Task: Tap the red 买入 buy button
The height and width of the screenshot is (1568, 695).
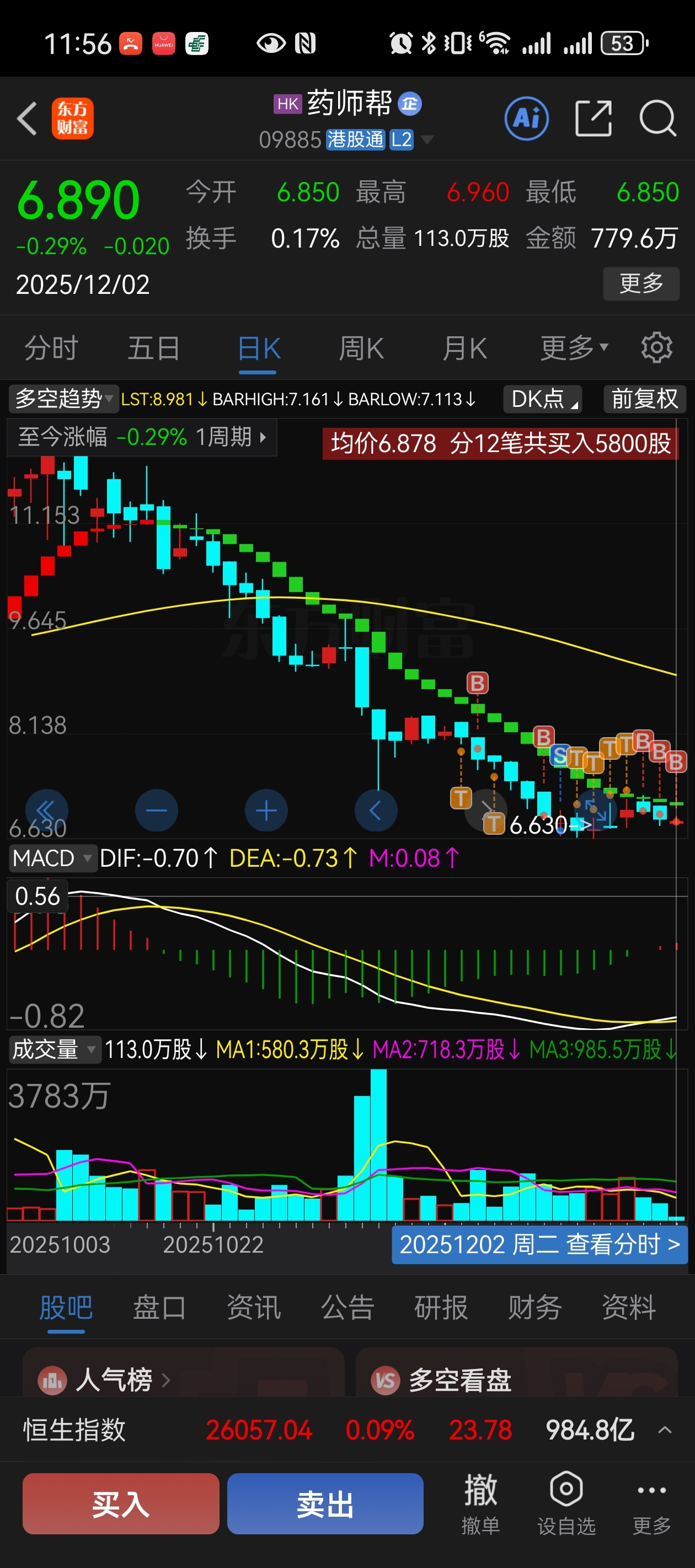Action: coord(121,1503)
